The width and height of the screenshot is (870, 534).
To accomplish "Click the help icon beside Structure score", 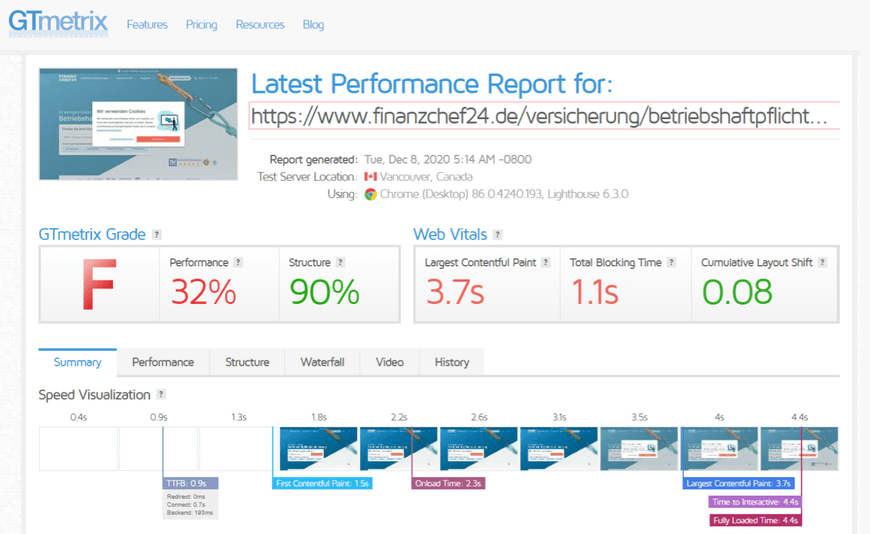I will coord(340,263).
